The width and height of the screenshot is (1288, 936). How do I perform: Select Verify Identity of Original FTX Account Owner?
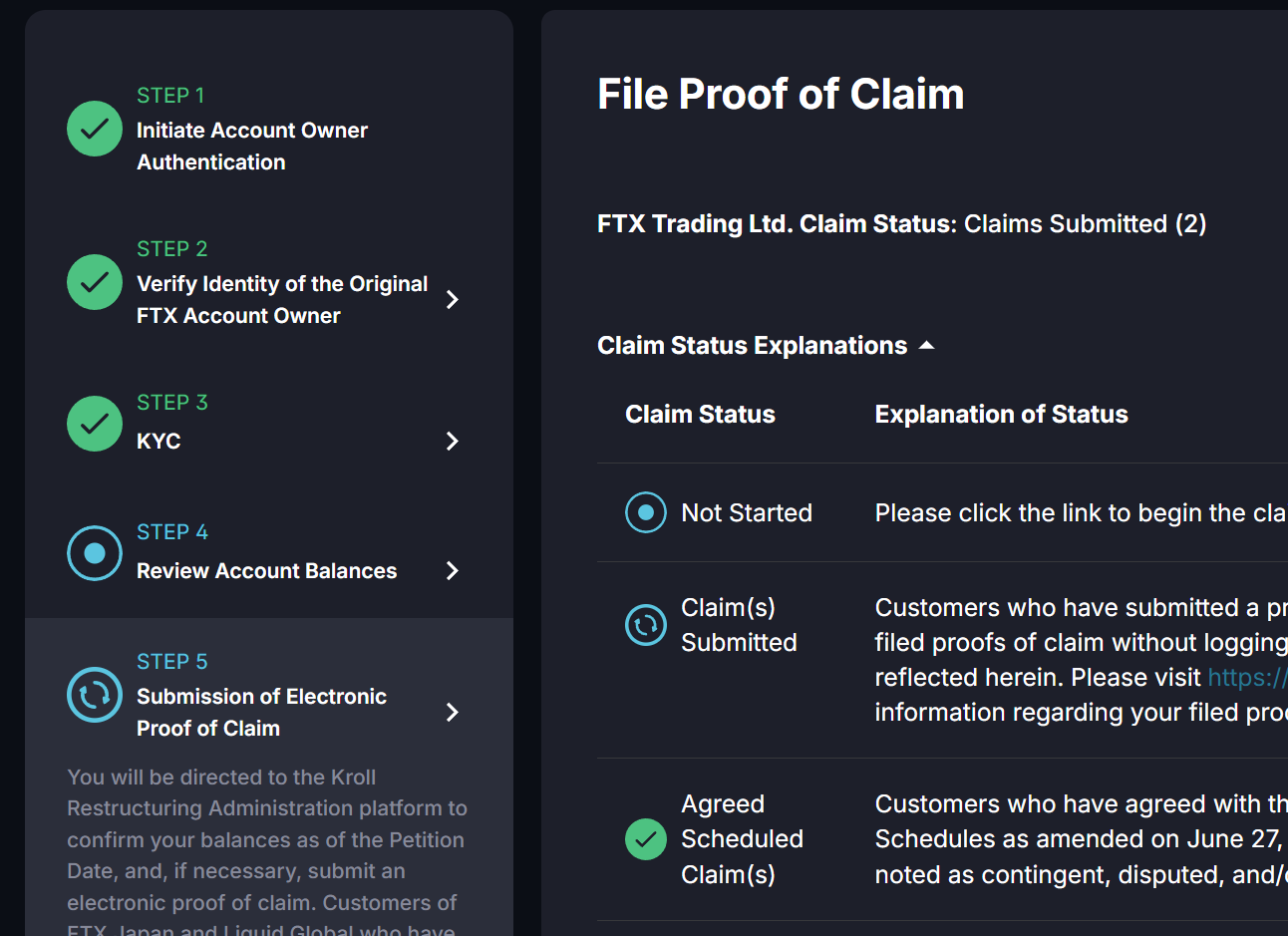click(x=282, y=299)
